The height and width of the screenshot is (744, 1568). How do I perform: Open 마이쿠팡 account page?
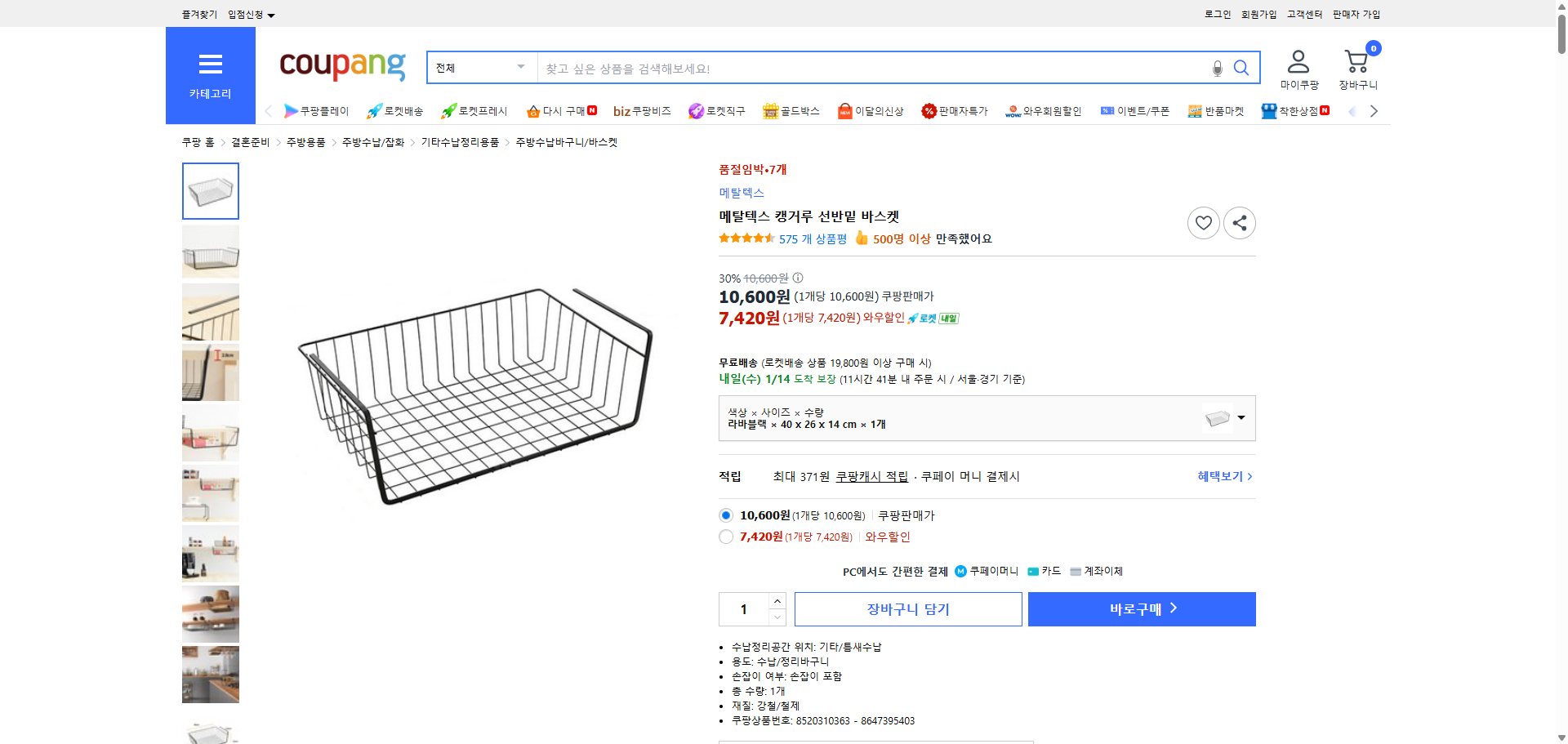pyautogui.click(x=1297, y=67)
